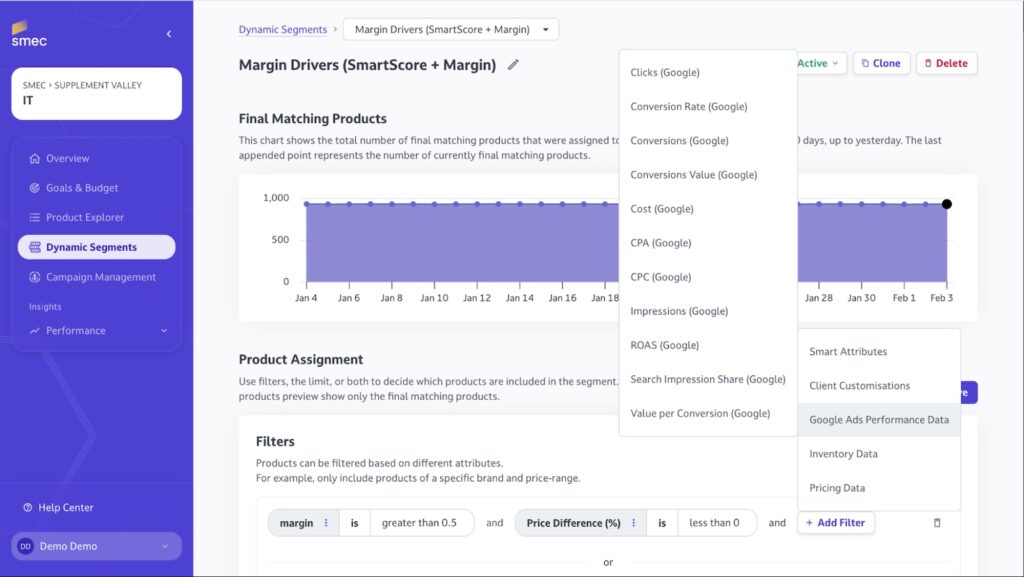Click the last data point on the chart

946,204
